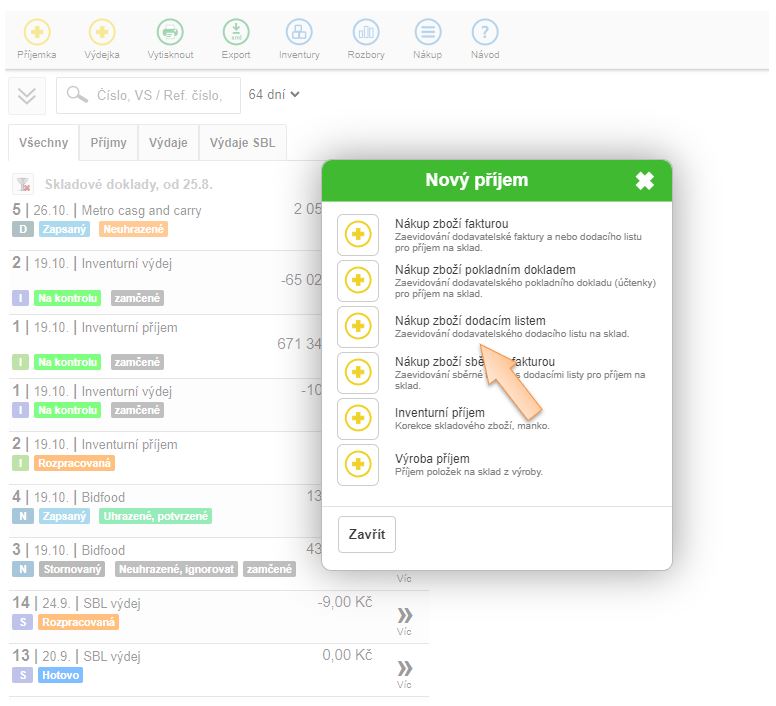Expand the double-chevron filter panel button

(x=27, y=96)
